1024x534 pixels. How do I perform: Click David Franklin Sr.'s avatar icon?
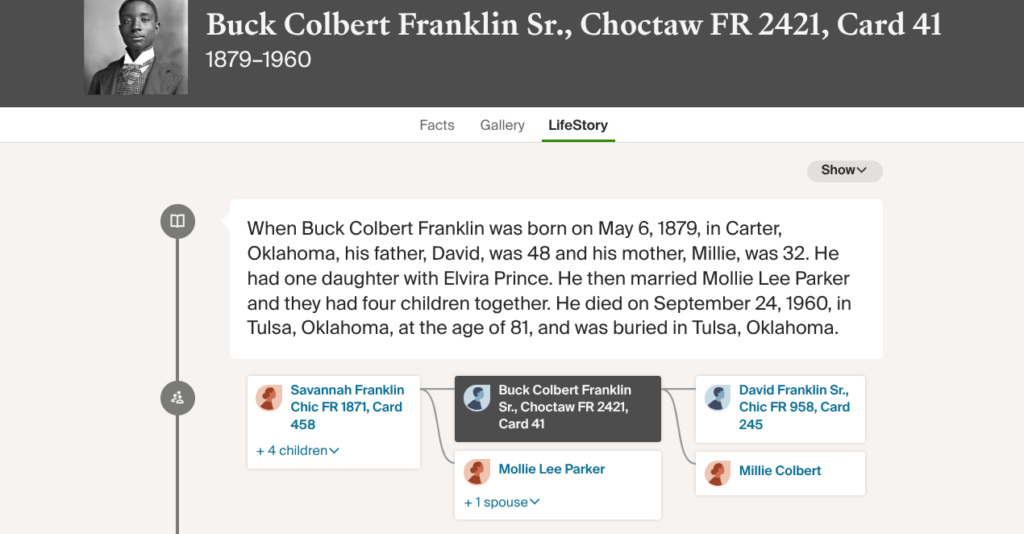(x=718, y=398)
